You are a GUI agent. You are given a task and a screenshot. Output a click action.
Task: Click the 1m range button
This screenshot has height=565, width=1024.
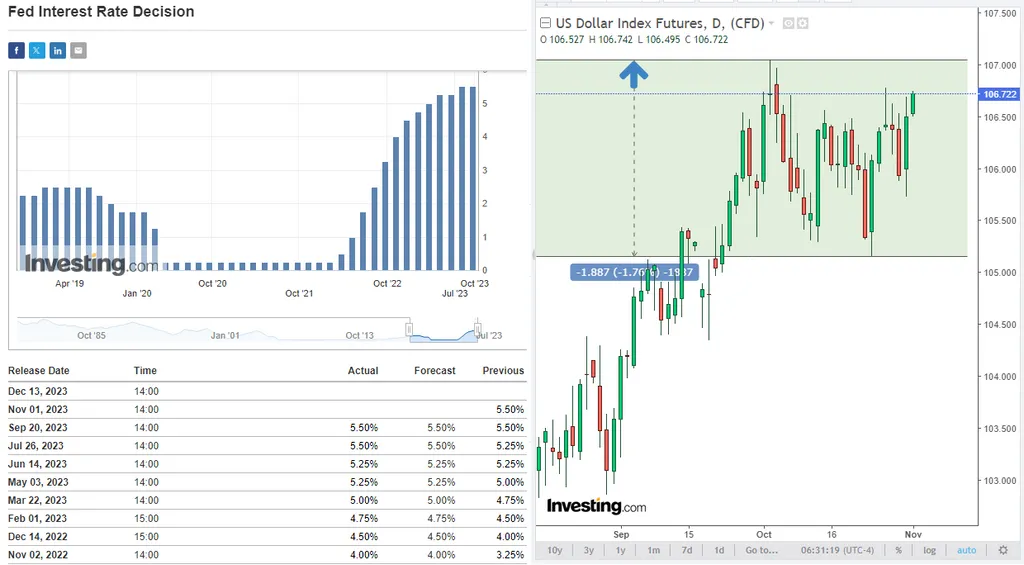point(653,550)
